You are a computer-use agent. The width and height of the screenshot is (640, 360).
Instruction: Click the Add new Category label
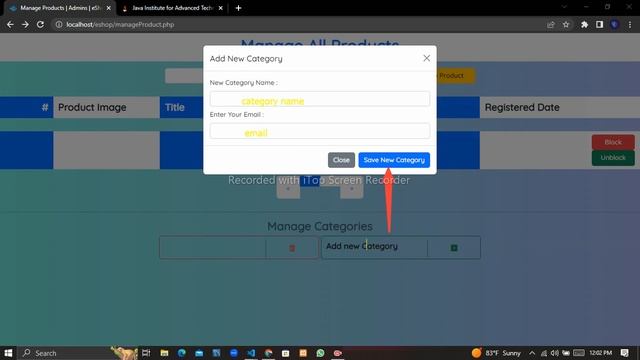(362, 246)
